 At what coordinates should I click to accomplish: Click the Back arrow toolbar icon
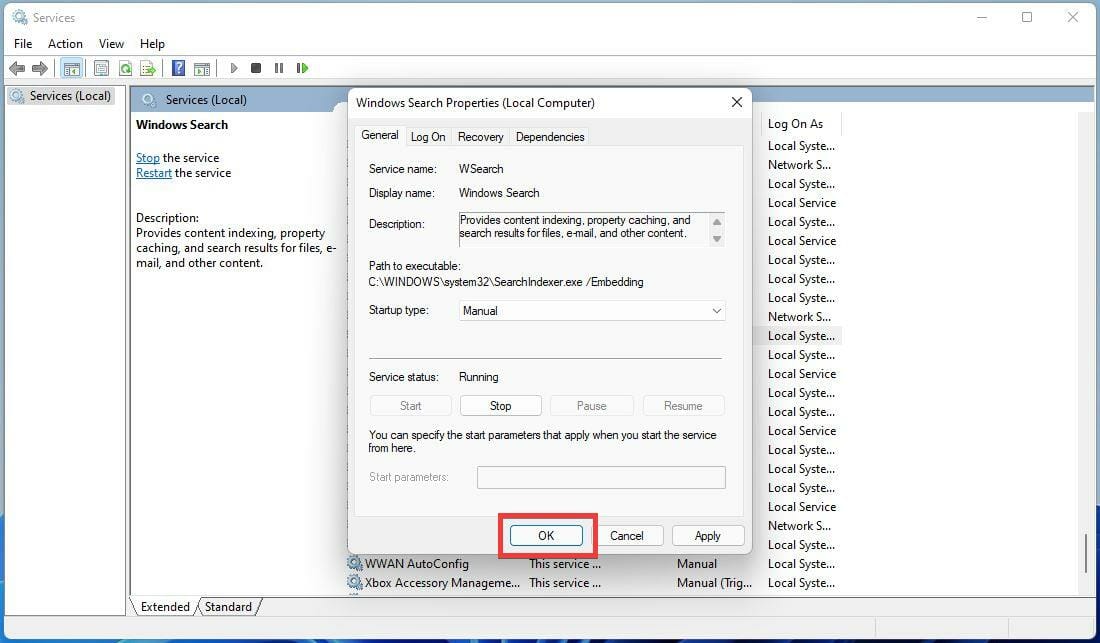[x=17, y=68]
